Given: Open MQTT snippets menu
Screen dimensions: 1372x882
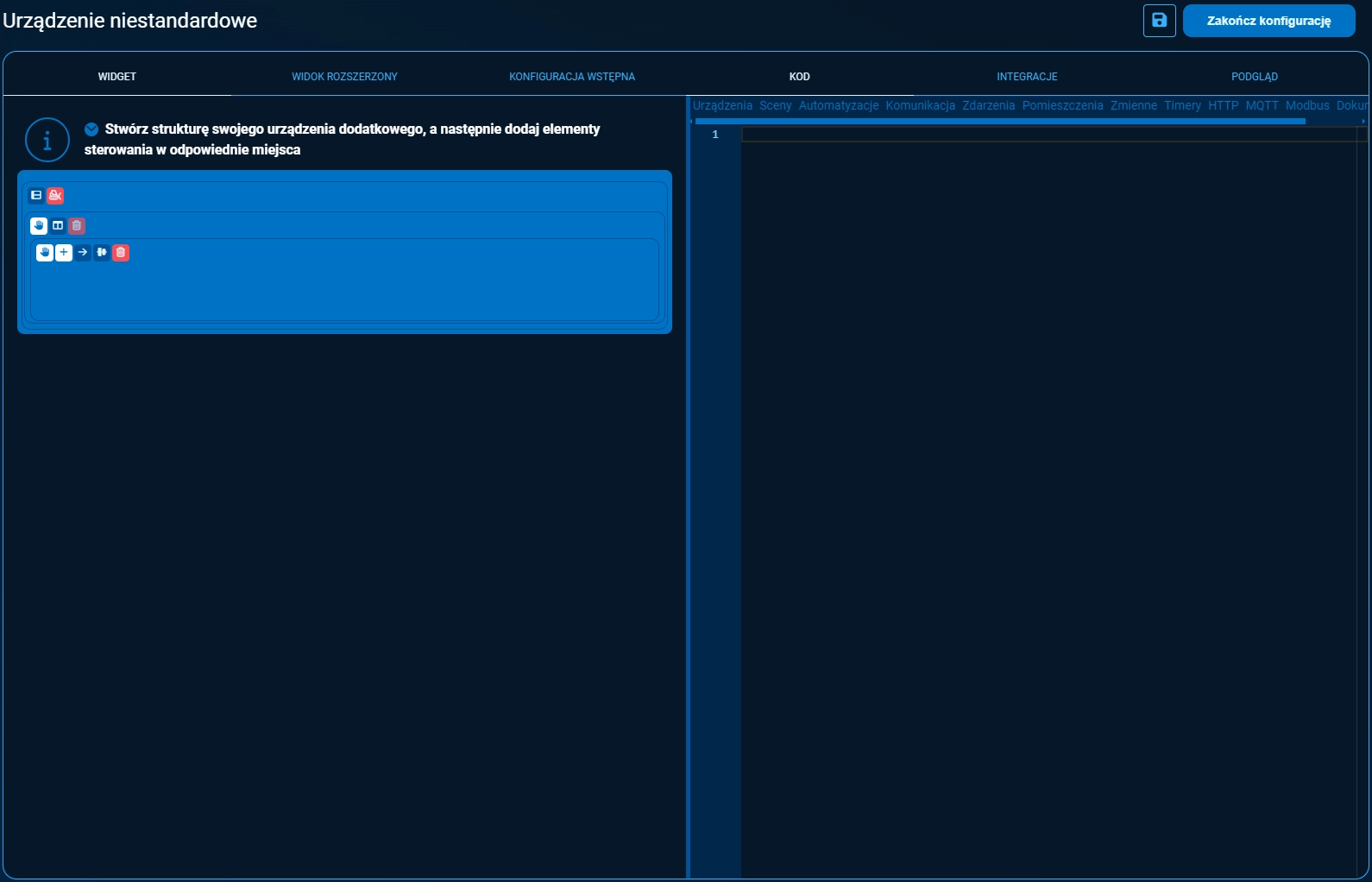Looking at the screenshot, I should pyautogui.click(x=1262, y=105).
